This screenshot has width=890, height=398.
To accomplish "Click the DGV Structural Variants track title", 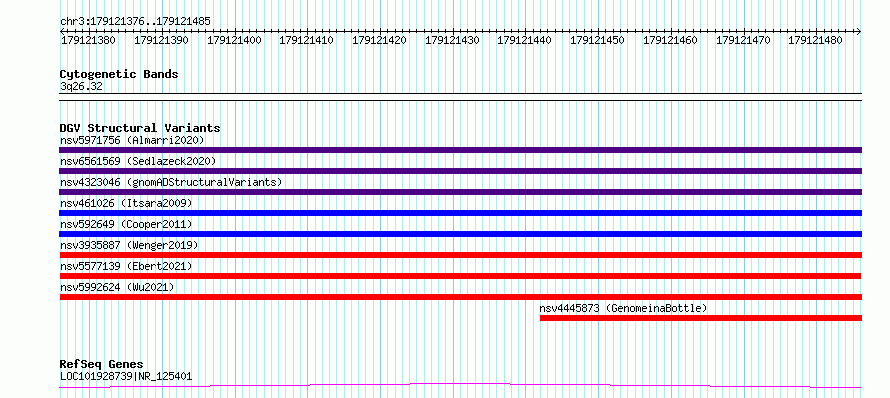I will pos(140,128).
